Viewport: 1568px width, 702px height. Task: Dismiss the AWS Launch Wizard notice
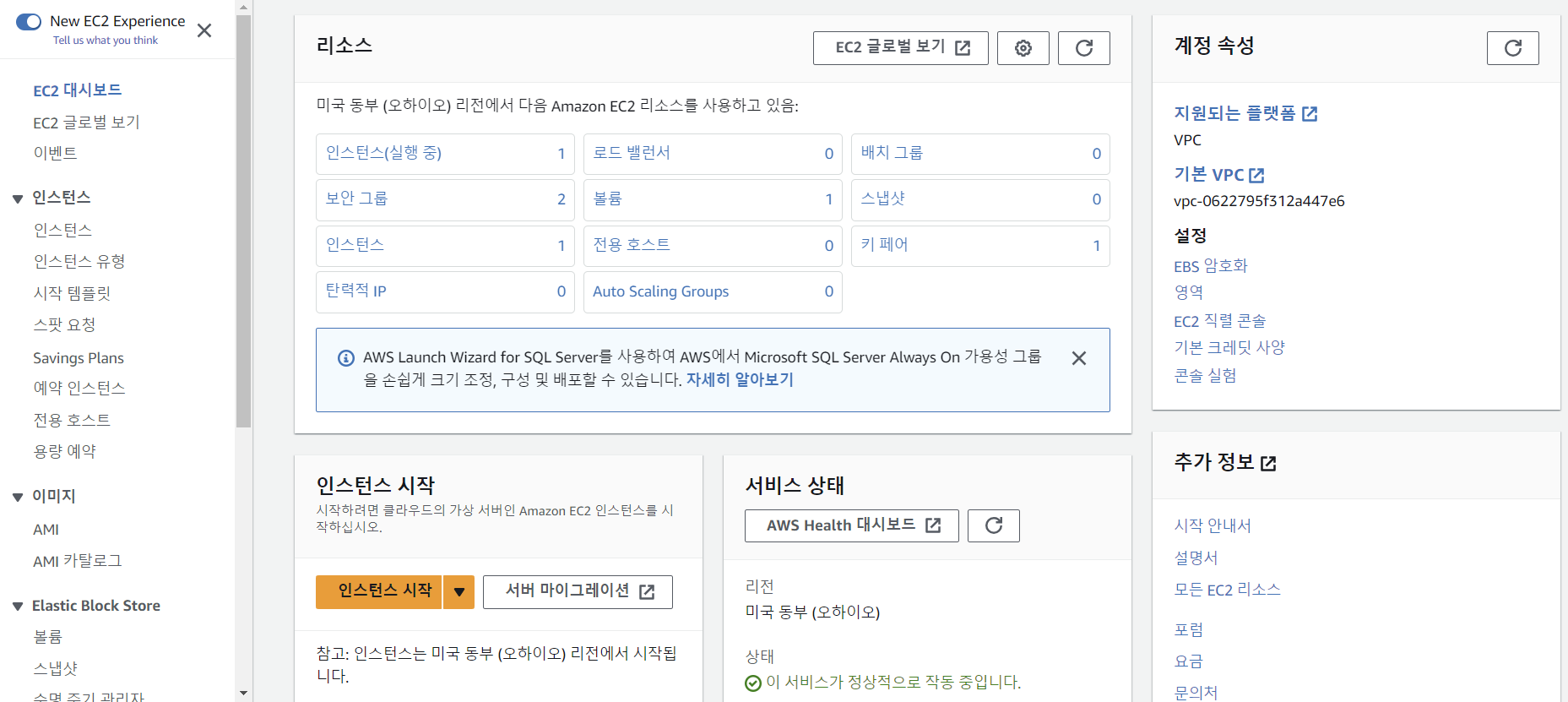(1079, 358)
